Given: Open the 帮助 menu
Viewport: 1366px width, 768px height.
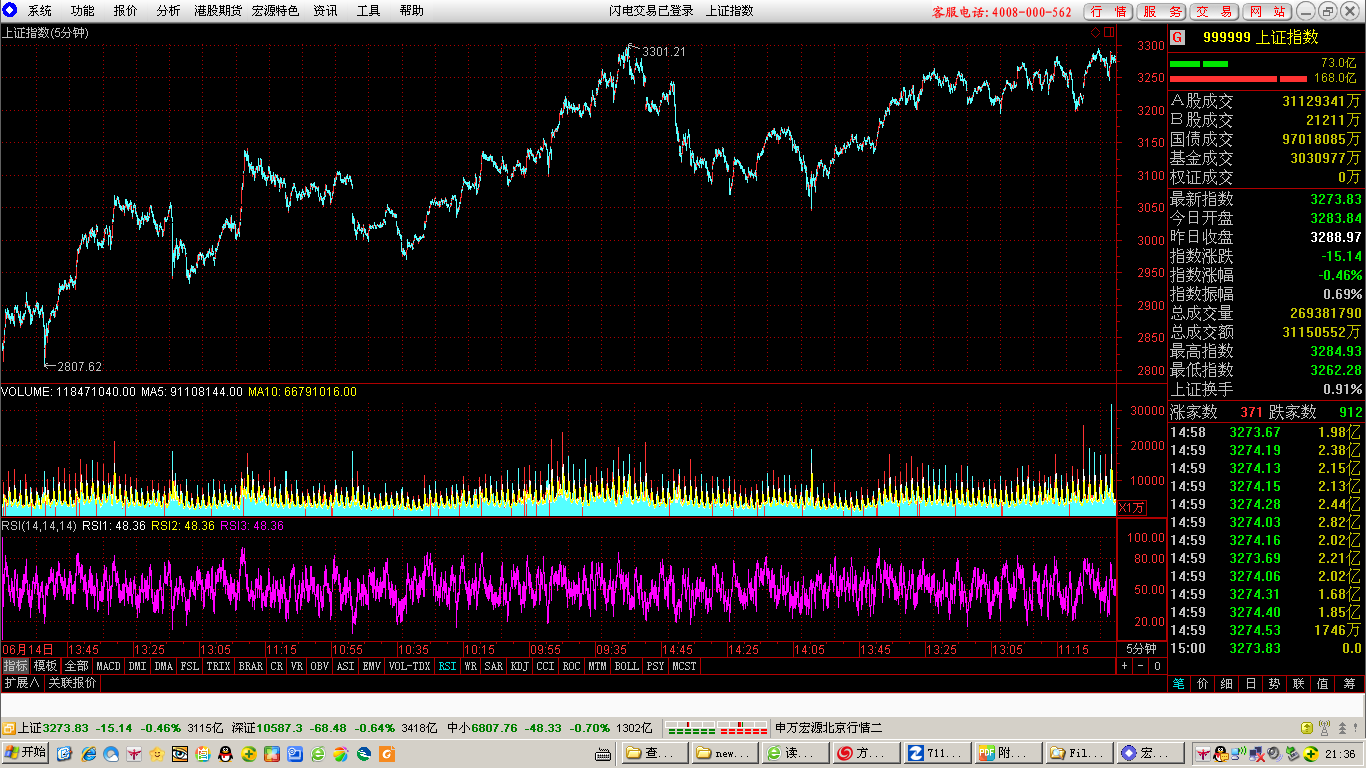Looking at the screenshot, I should (x=411, y=11).
